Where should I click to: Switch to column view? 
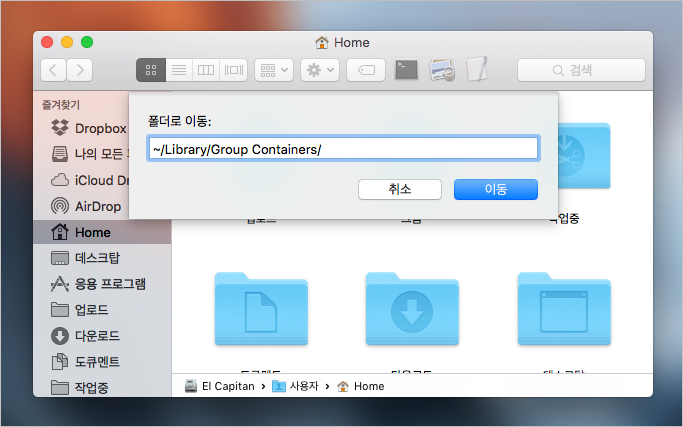[206, 70]
